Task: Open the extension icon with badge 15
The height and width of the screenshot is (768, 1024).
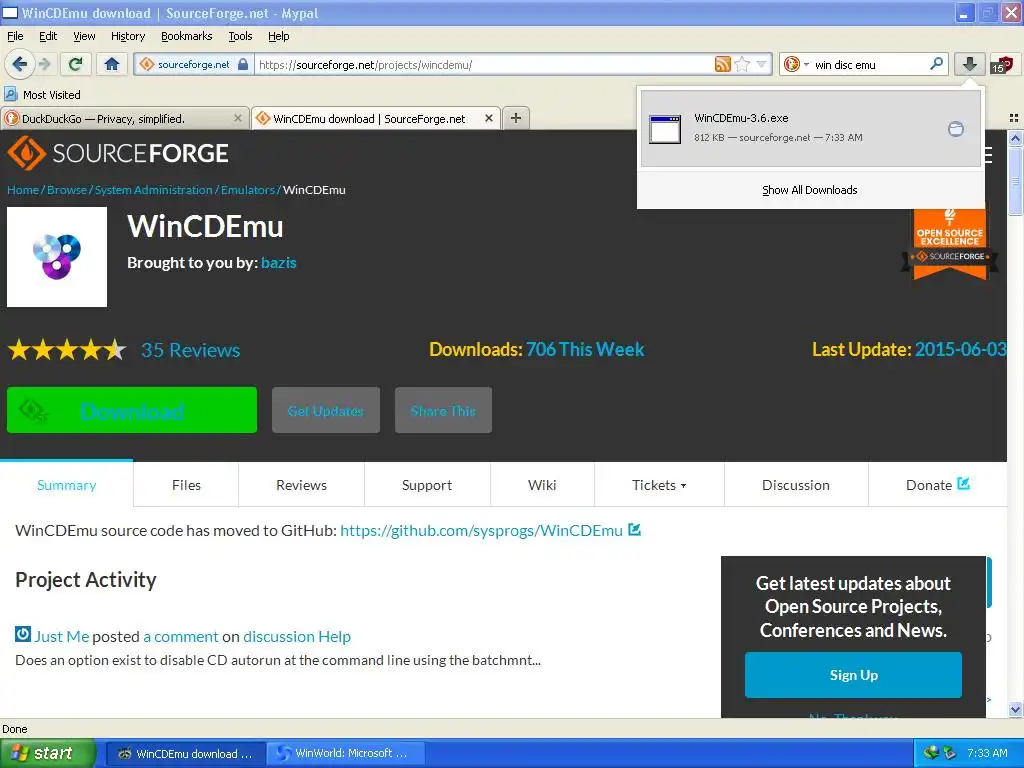Action: click(x=1000, y=64)
